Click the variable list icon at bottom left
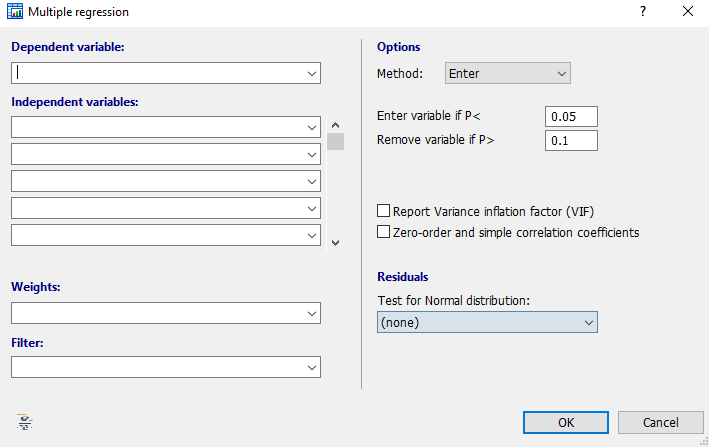This screenshot has width=709, height=447. point(25,422)
